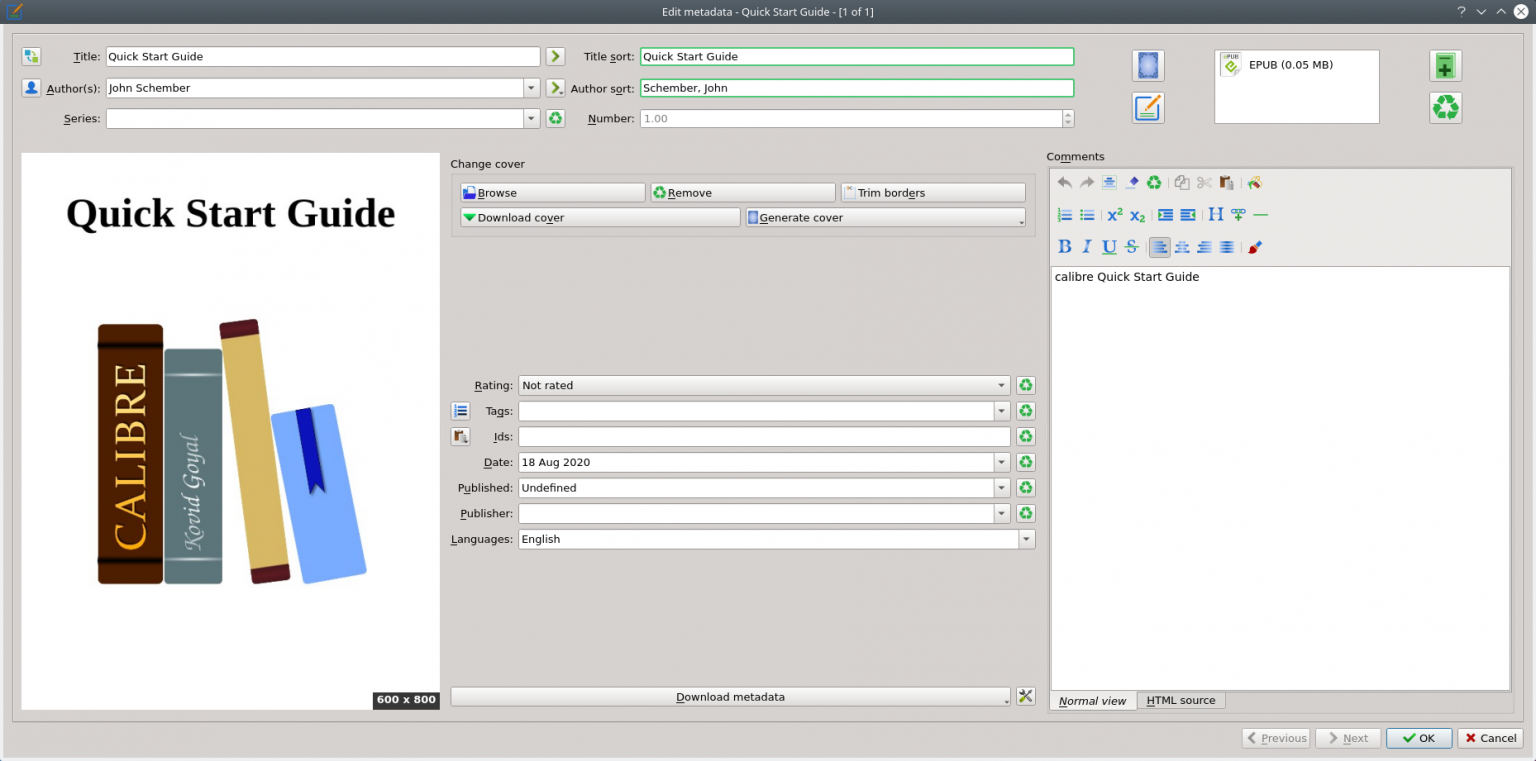The height and width of the screenshot is (761, 1536).
Task: Insert a horizontal separator line
Action: (1260, 215)
